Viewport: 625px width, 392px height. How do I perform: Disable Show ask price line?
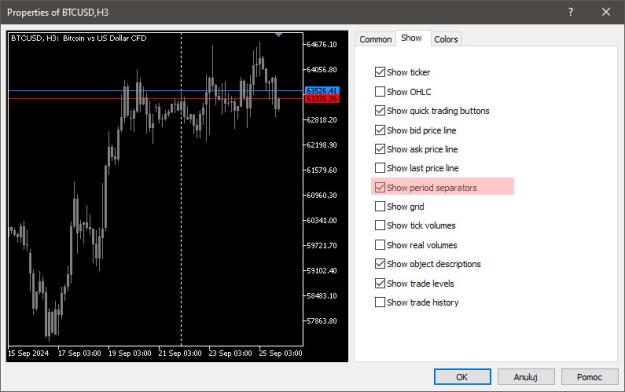(380, 149)
